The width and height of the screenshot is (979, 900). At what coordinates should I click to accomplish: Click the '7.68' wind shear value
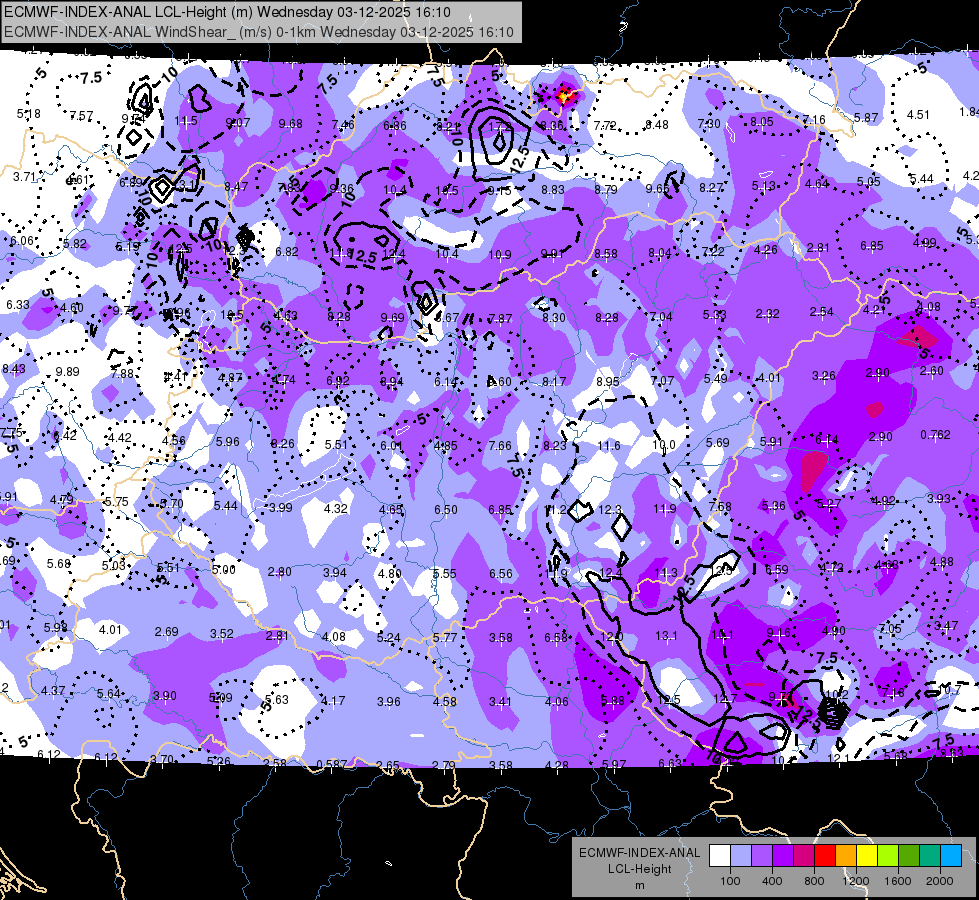click(x=720, y=507)
